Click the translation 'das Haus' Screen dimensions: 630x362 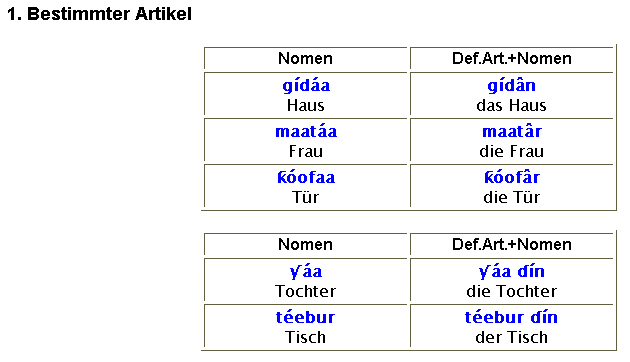point(511,106)
